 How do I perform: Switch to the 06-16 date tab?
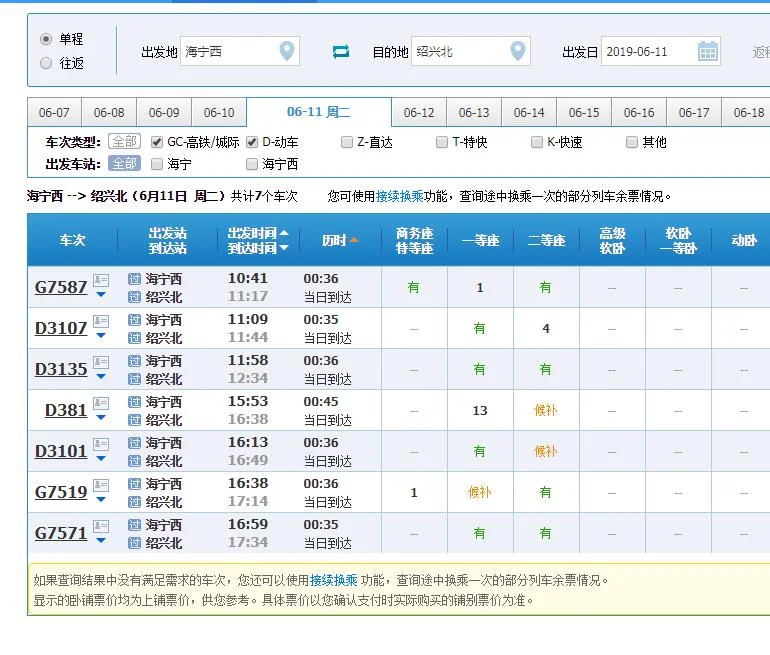pos(639,112)
